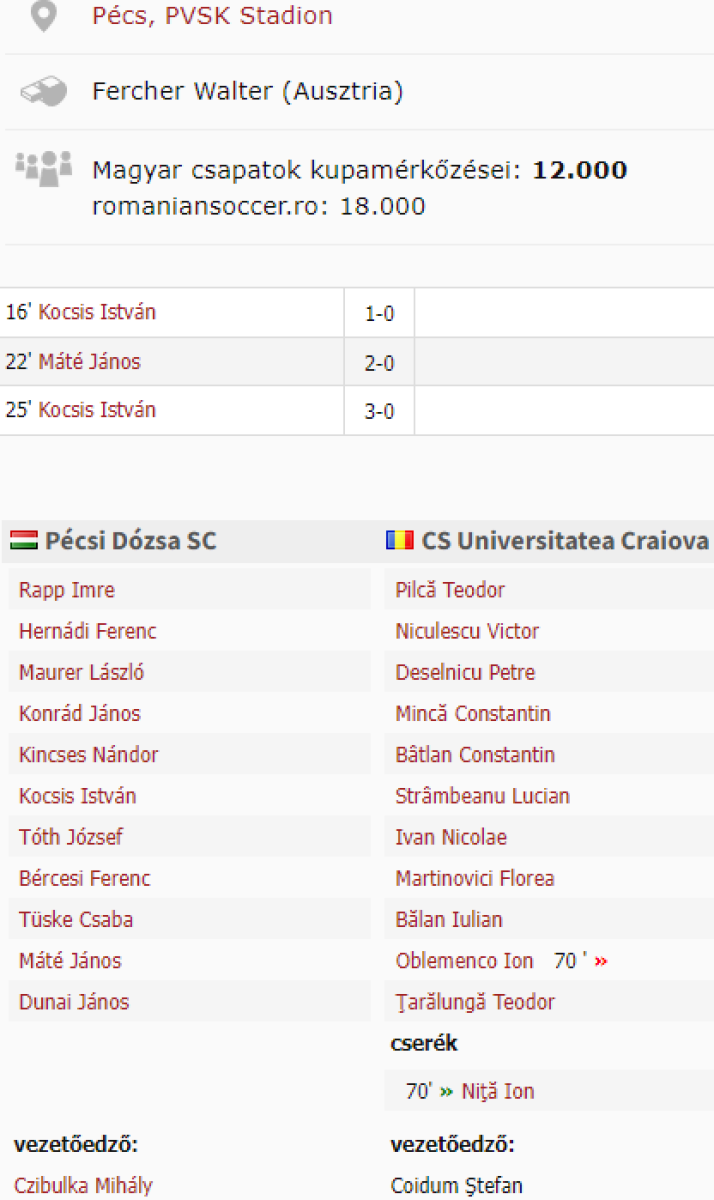Open coach Coidum Ștefan profile
The height and width of the screenshot is (1200, 714).
(x=456, y=1186)
